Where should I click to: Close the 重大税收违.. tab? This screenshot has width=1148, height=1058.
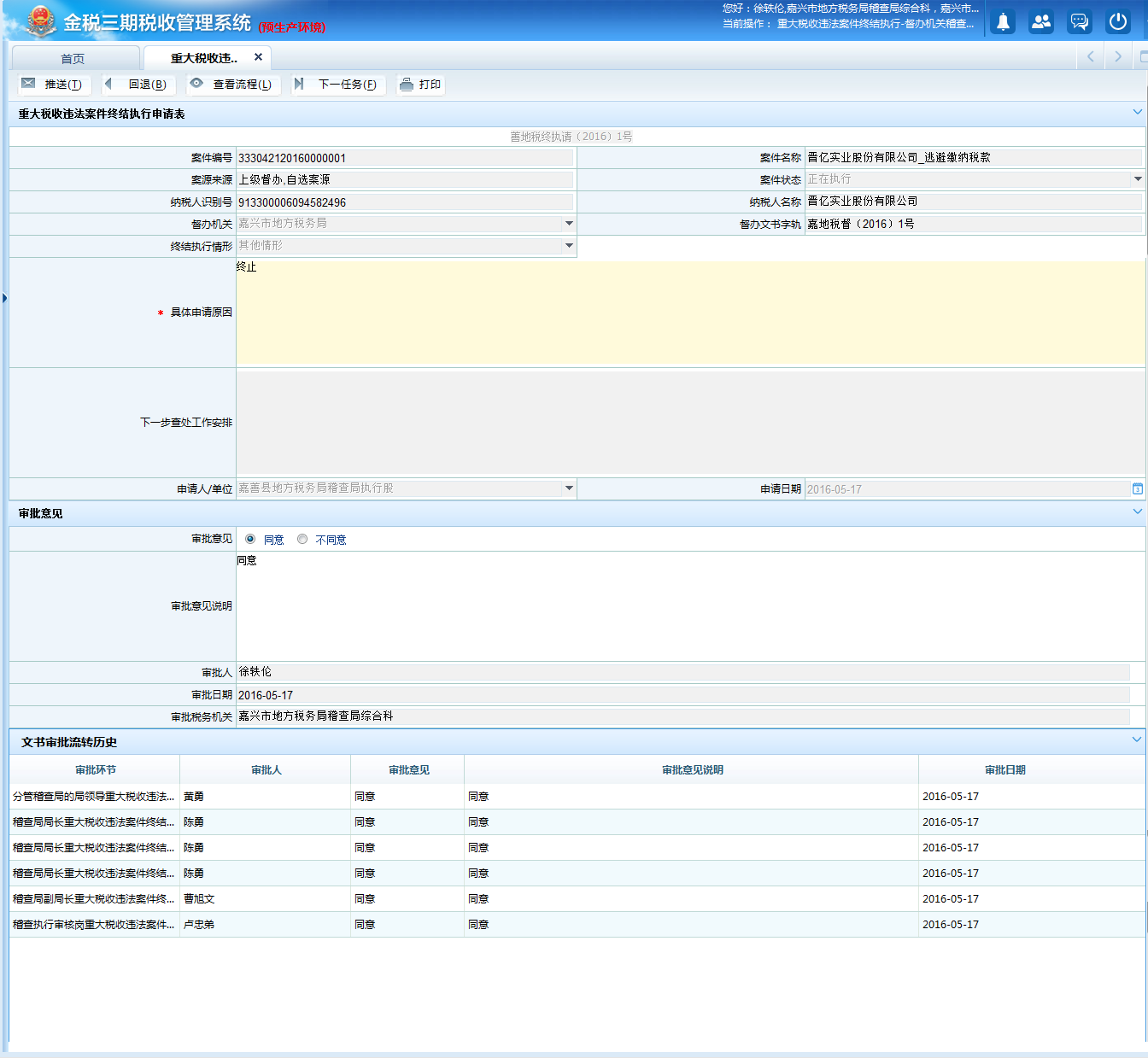click(x=258, y=57)
